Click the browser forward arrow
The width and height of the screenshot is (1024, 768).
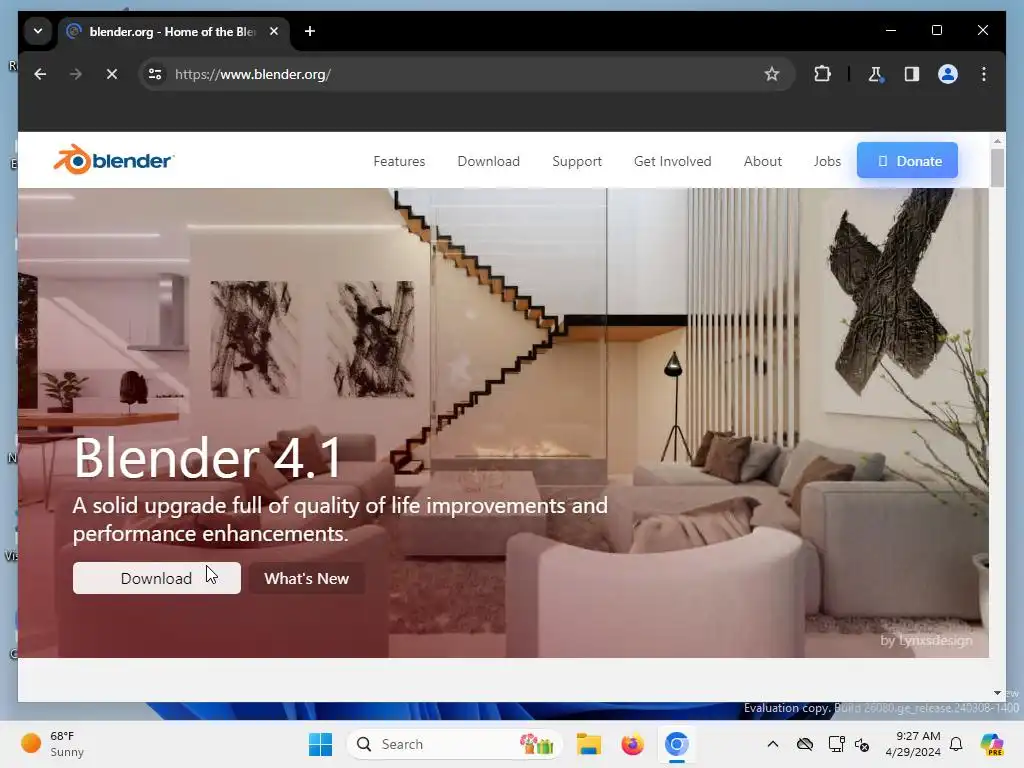76,74
